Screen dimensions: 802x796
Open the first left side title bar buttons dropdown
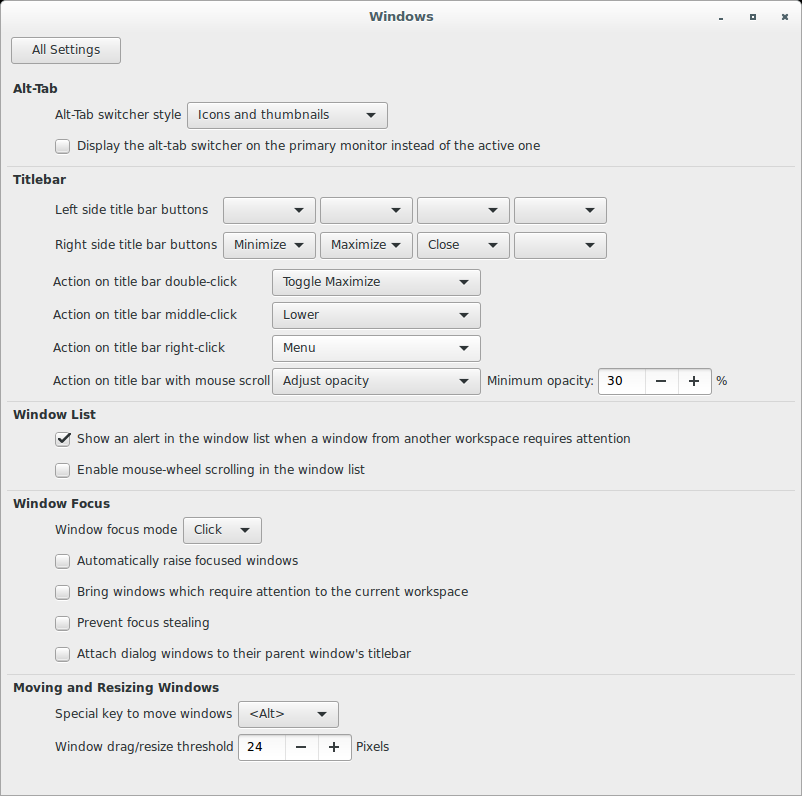pos(269,211)
